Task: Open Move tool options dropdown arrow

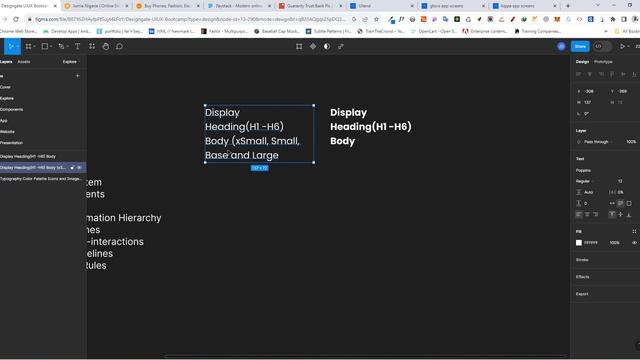Action: click(x=18, y=47)
